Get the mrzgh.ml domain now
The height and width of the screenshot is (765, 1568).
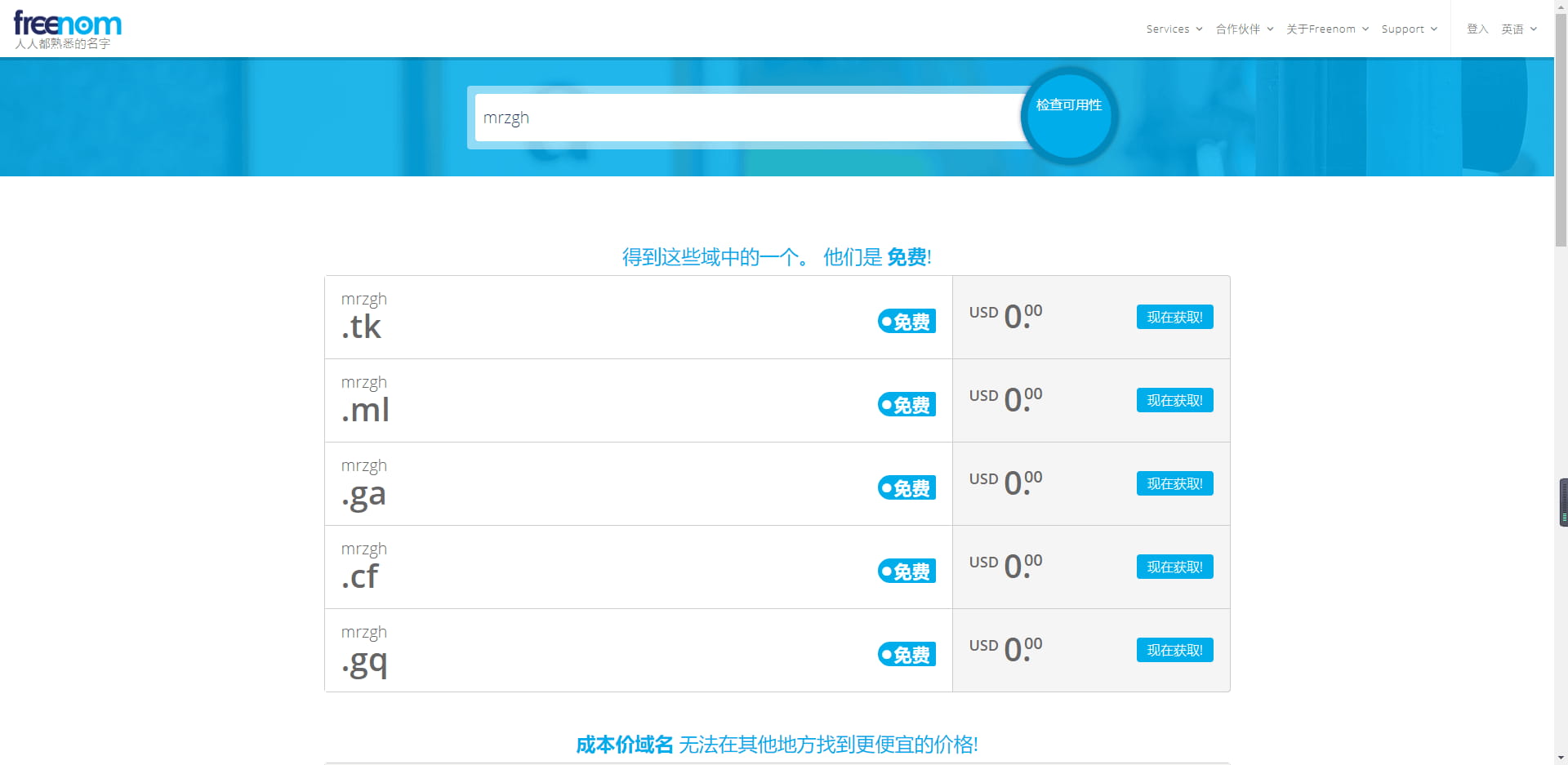tap(1174, 401)
